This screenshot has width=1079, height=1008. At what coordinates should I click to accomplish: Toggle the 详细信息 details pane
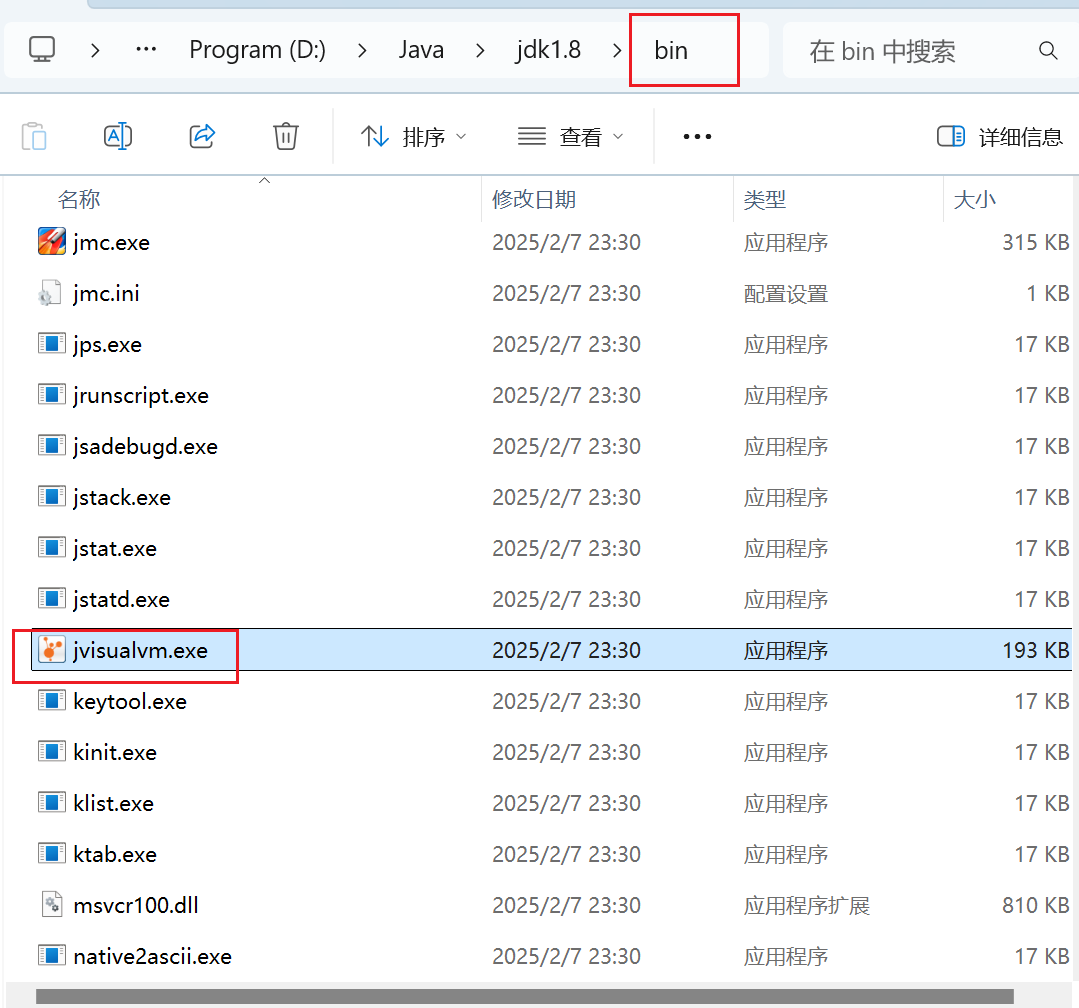pyautogui.click(x=1000, y=137)
